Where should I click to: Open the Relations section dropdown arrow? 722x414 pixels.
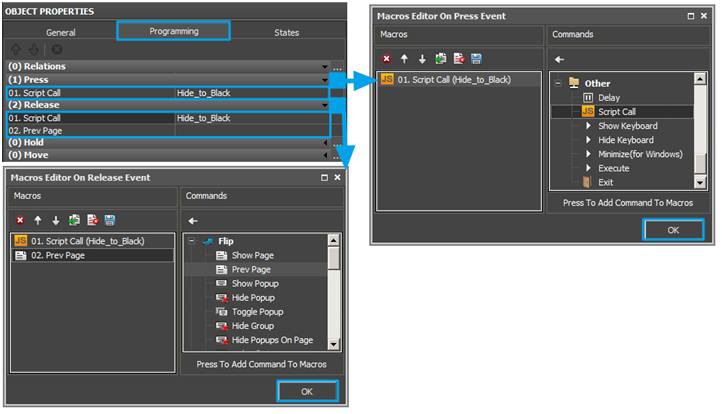tap(325, 67)
